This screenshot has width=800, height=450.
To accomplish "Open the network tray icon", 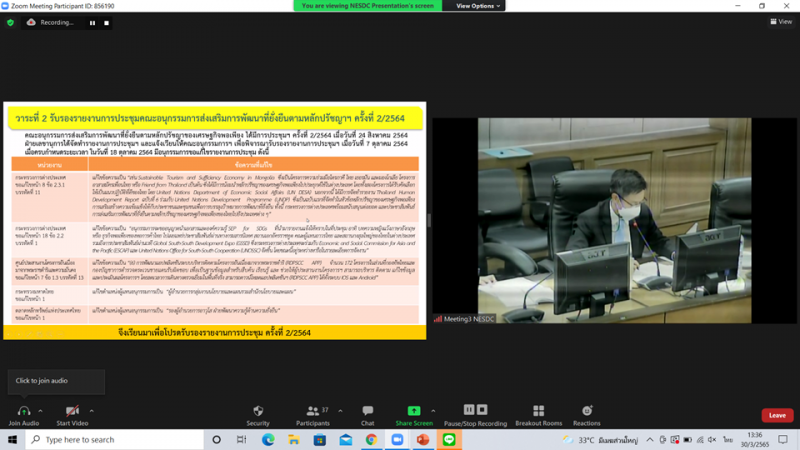I will [x=700, y=439].
